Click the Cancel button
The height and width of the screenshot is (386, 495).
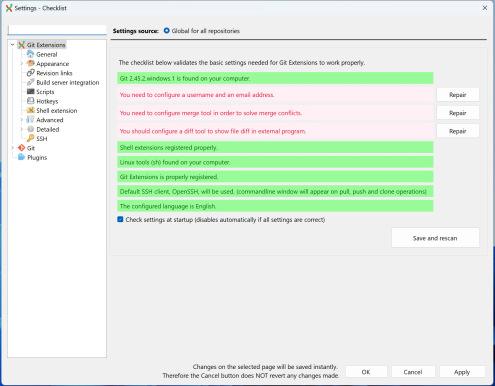click(x=413, y=372)
